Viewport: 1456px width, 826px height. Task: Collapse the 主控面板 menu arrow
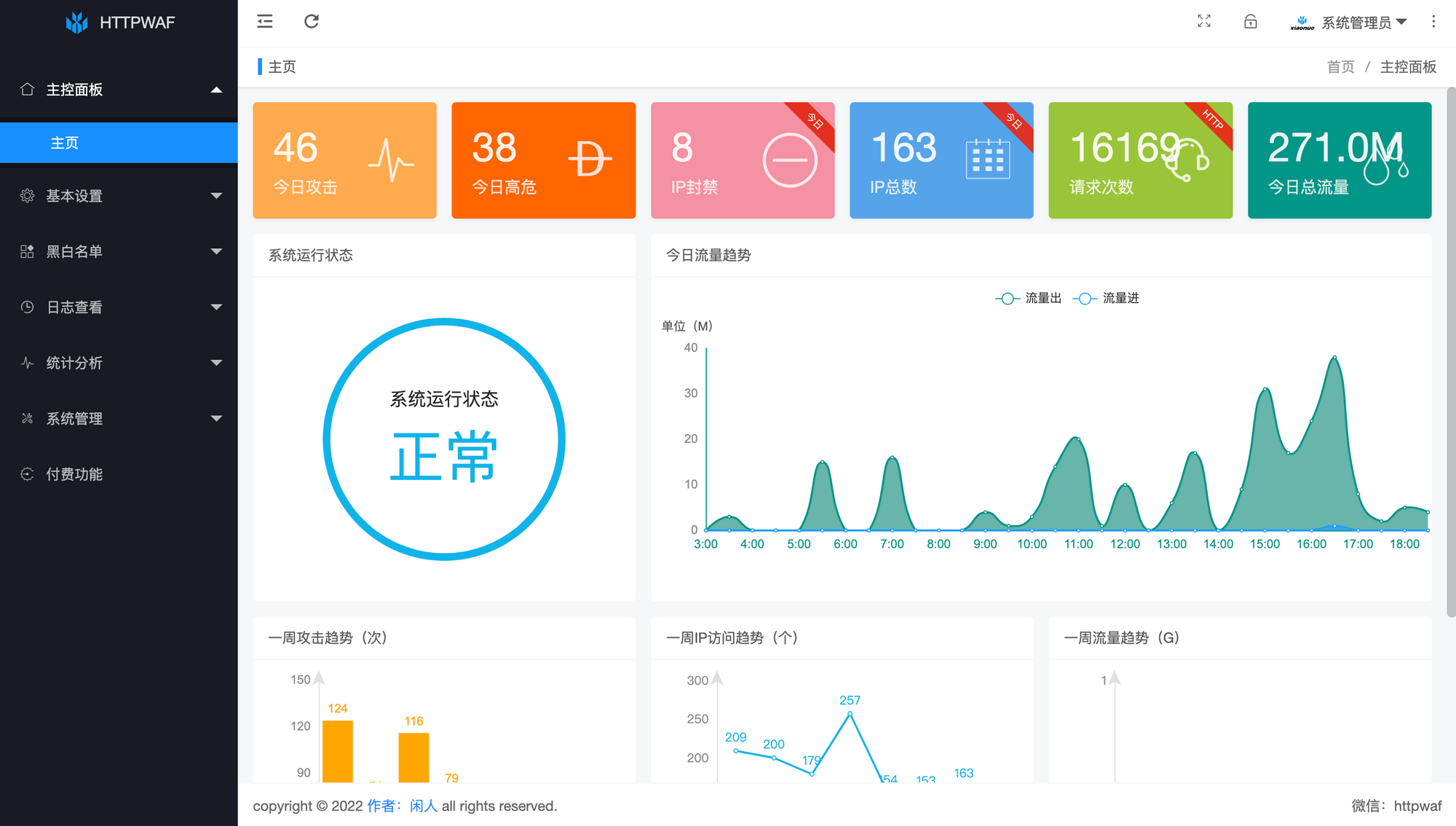pyautogui.click(x=216, y=90)
